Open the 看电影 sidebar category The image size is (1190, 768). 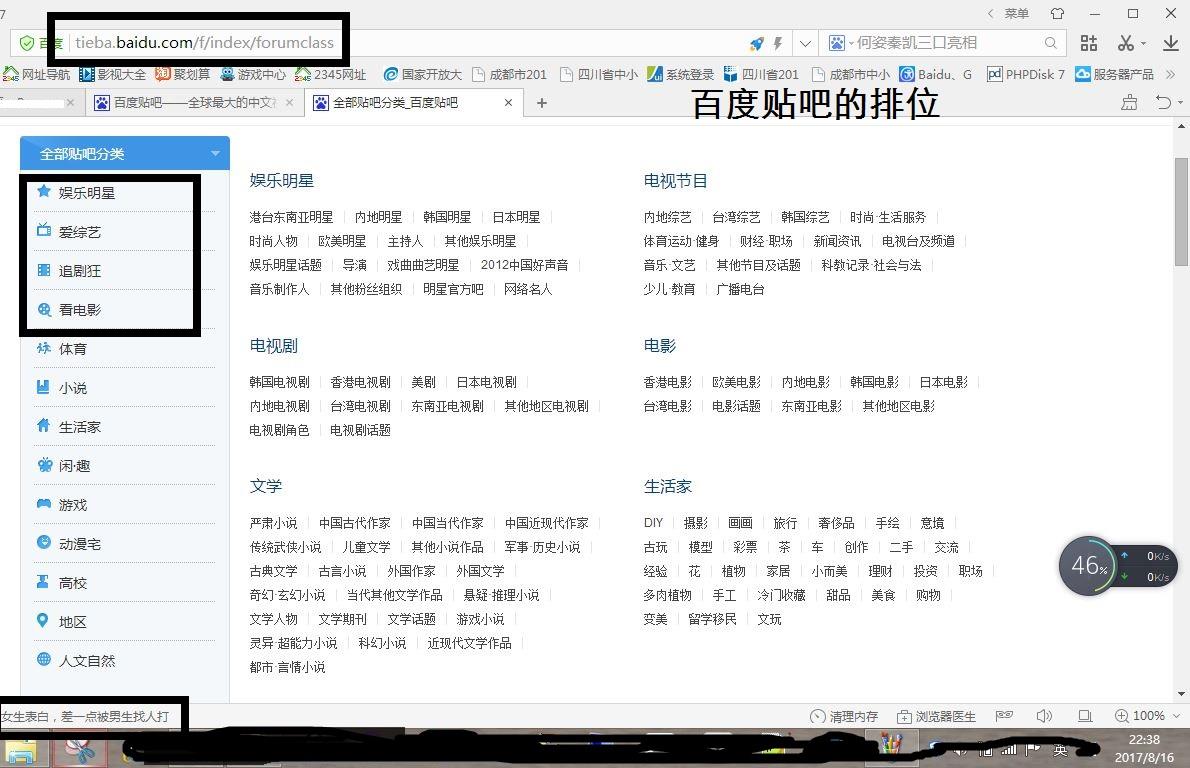[x=80, y=309]
